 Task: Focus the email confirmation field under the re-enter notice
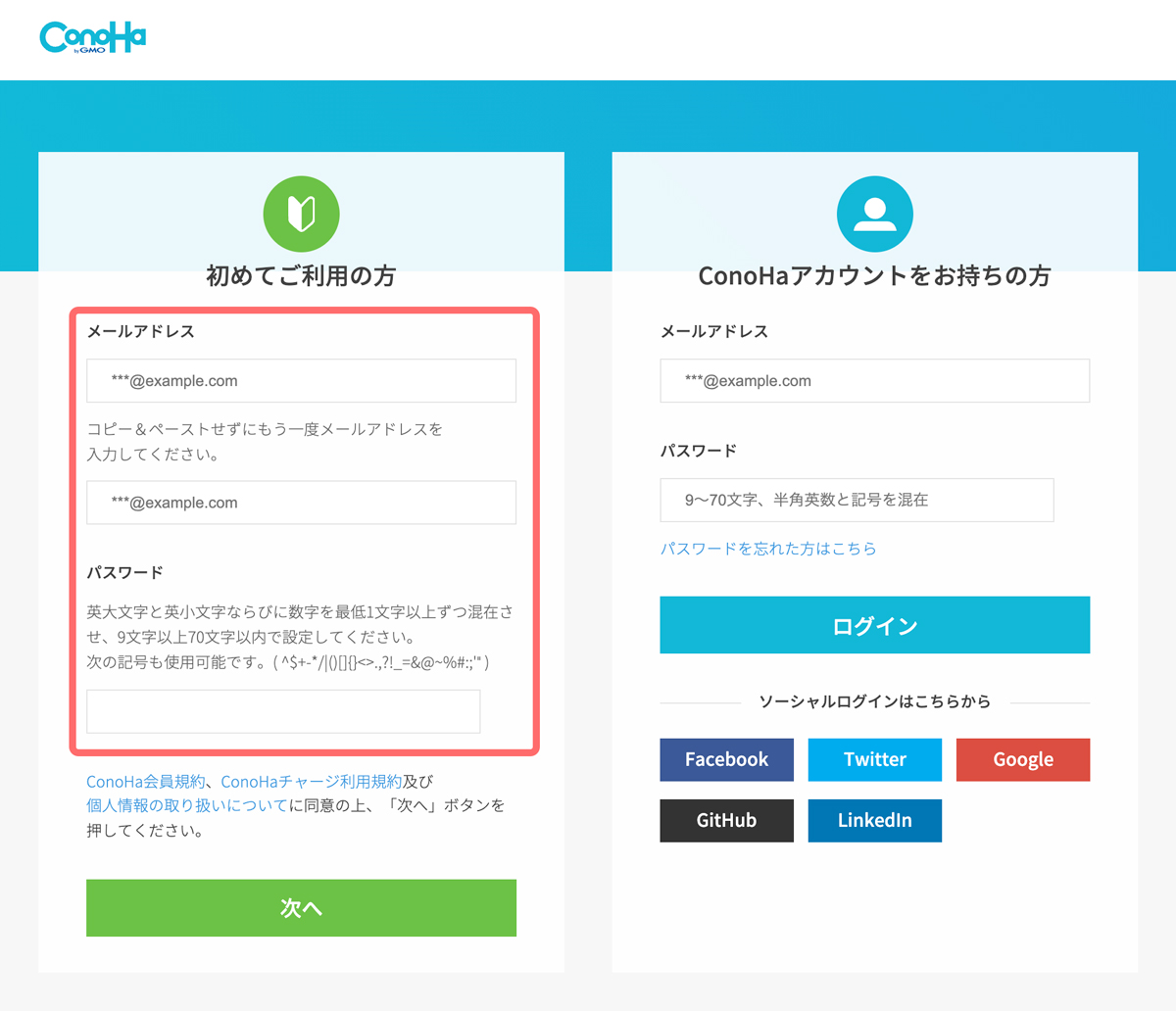[x=301, y=503]
